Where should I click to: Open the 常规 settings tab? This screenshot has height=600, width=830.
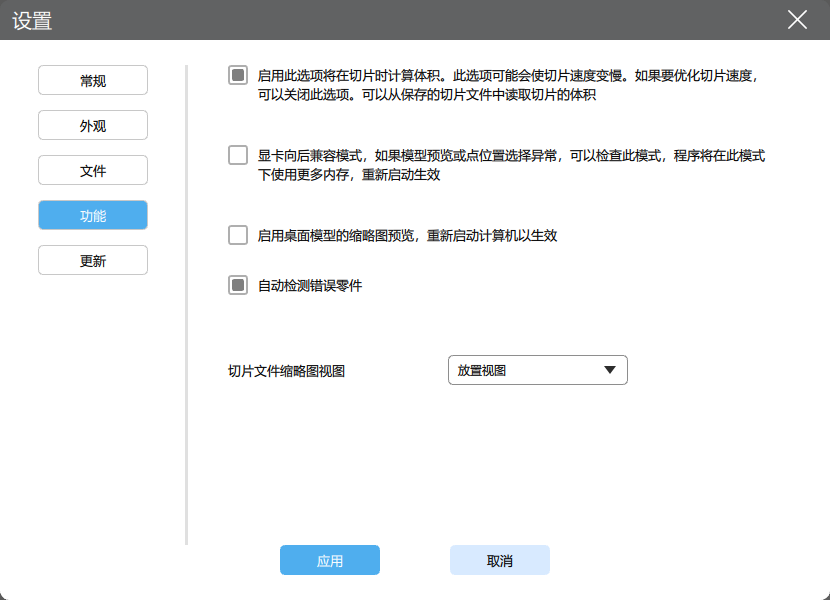coord(93,80)
